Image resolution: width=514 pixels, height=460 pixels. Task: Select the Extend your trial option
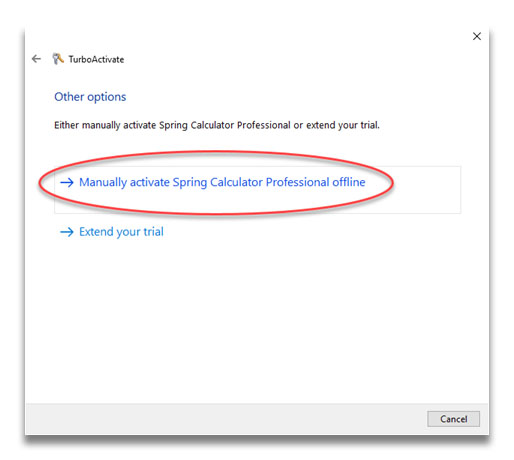coord(121,232)
